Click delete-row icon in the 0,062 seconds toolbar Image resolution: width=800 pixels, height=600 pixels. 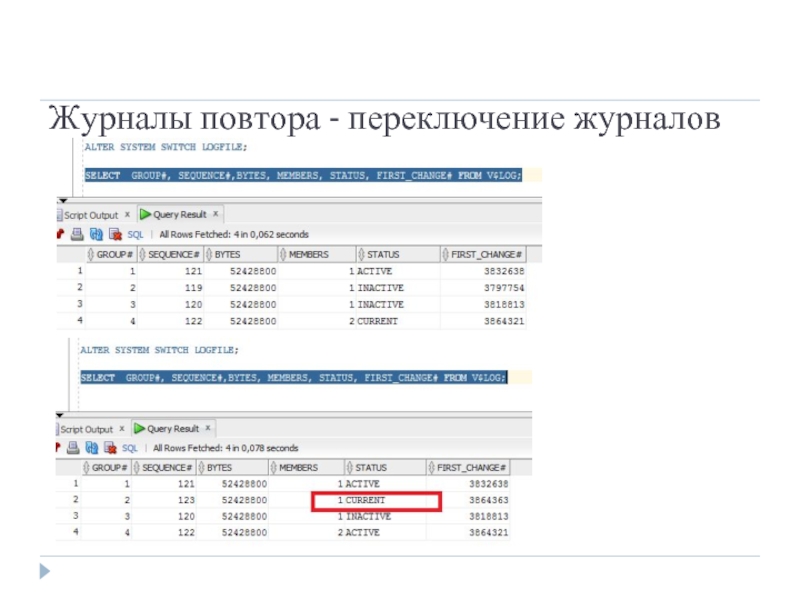pyautogui.click(x=115, y=234)
